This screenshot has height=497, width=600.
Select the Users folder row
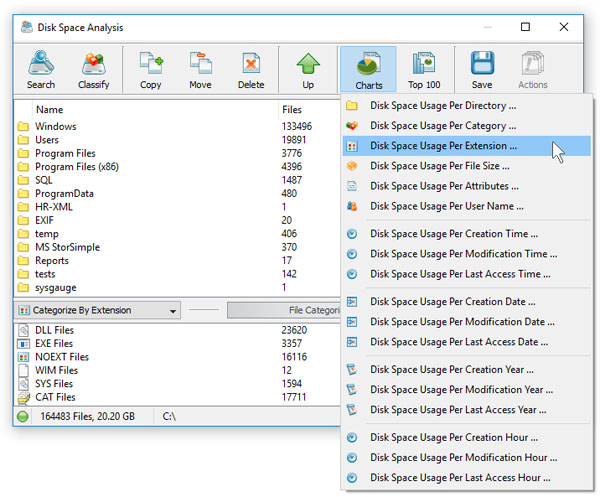(x=177, y=140)
